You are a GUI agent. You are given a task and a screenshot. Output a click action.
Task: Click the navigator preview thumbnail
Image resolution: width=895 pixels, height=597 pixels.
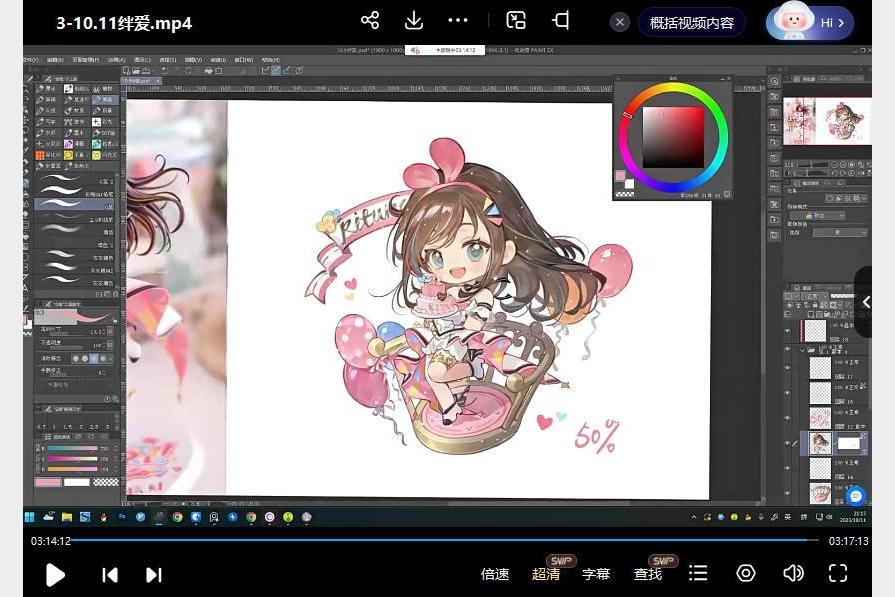pyautogui.click(x=827, y=120)
